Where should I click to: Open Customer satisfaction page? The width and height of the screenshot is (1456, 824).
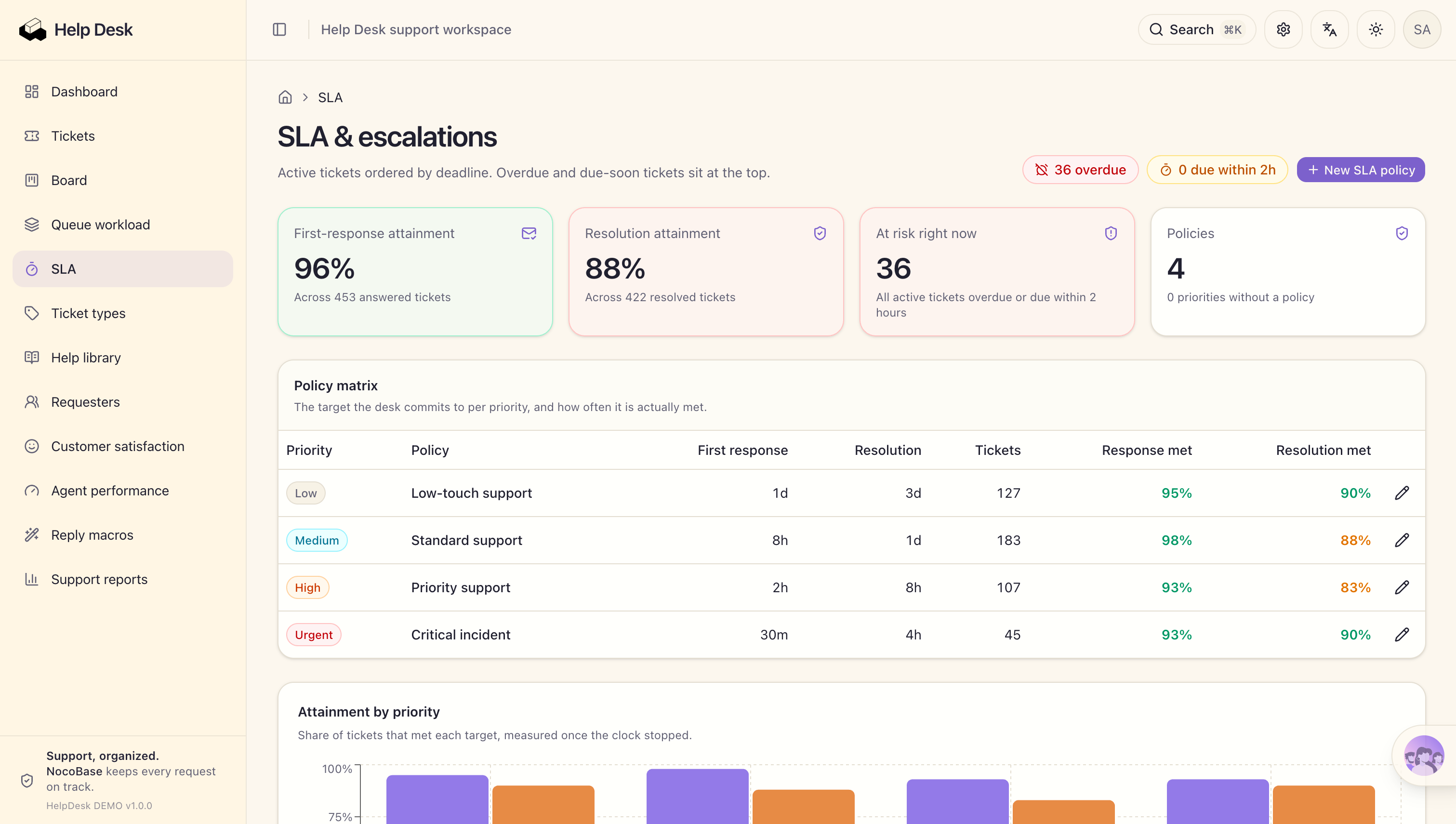[x=123, y=446]
